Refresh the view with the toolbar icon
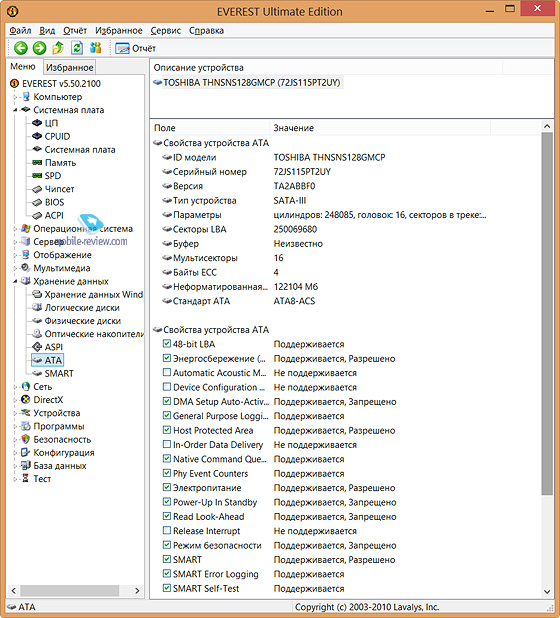The image size is (560, 618). pos(77,48)
